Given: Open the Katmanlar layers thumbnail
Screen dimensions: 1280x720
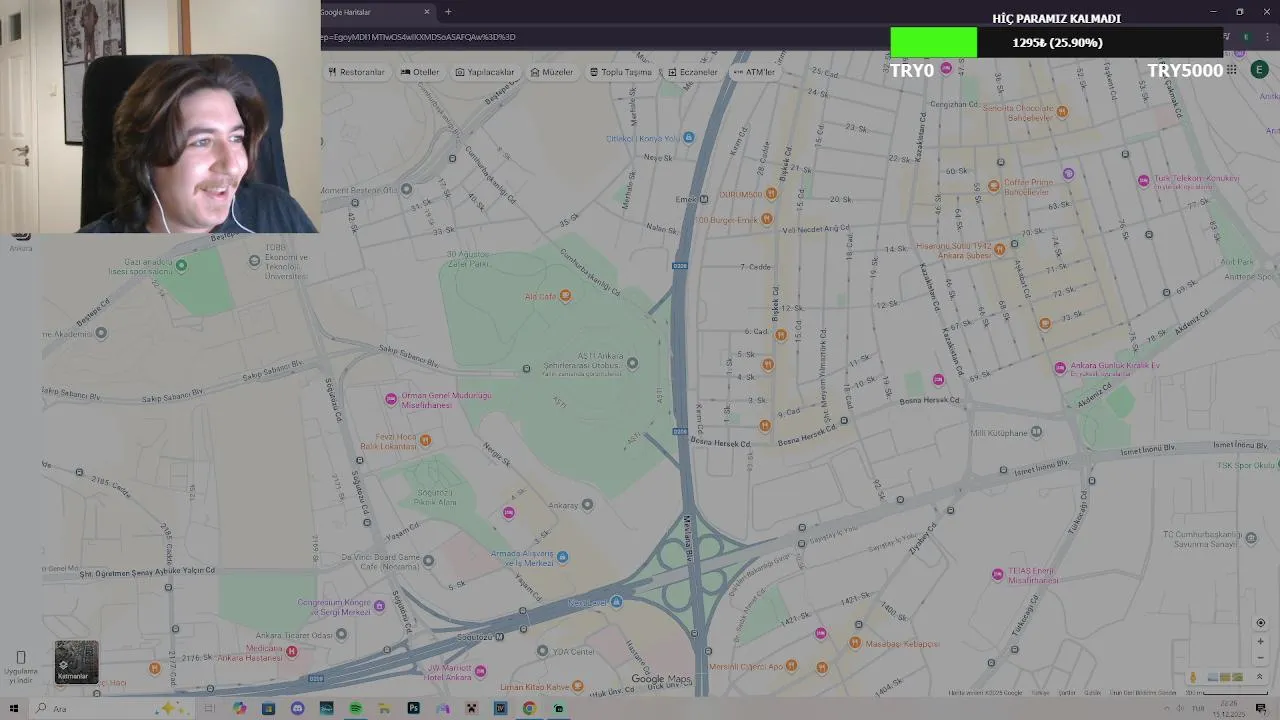Looking at the screenshot, I should coord(76,662).
